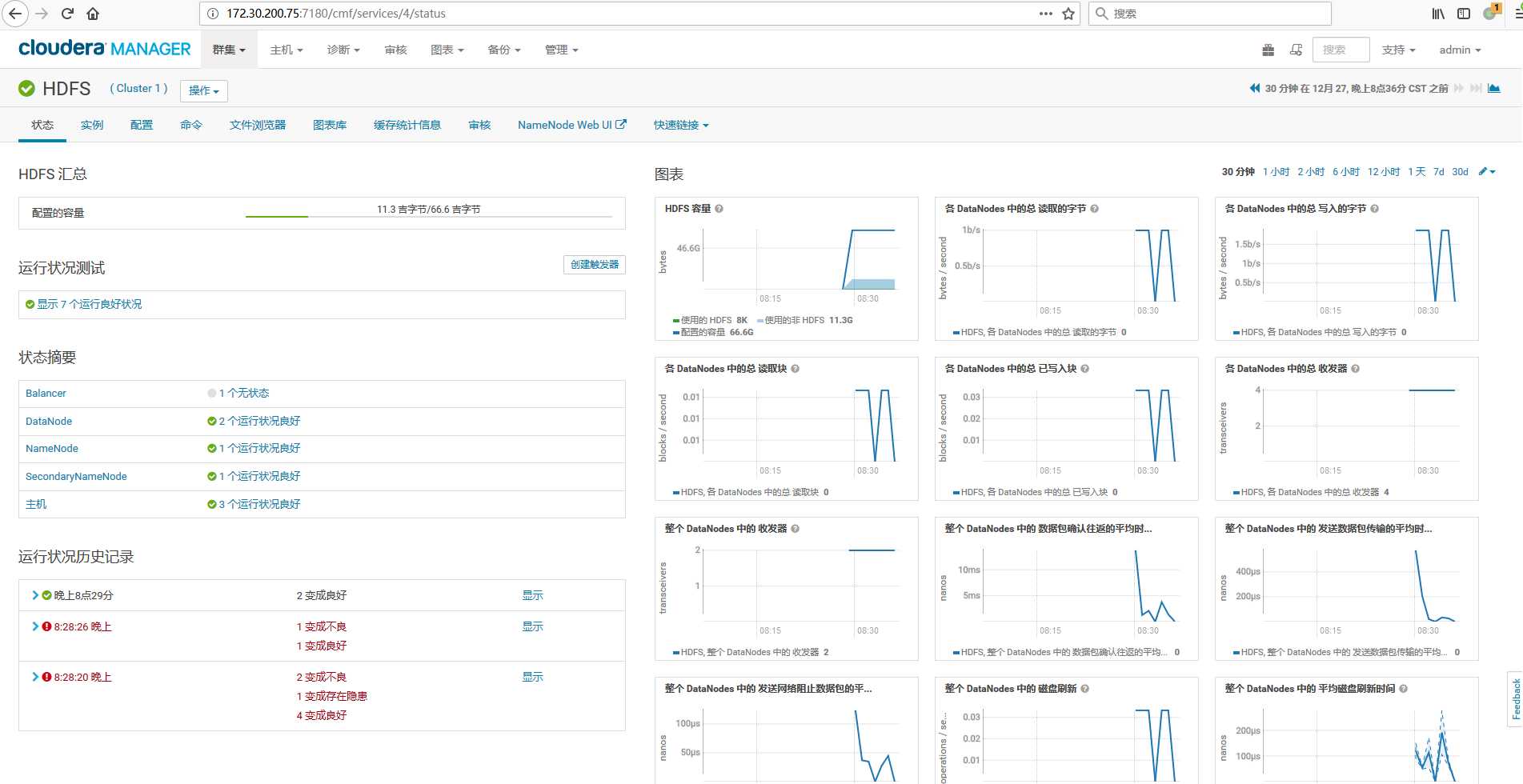Set chart time range to 1 小时

point(1276,172)
